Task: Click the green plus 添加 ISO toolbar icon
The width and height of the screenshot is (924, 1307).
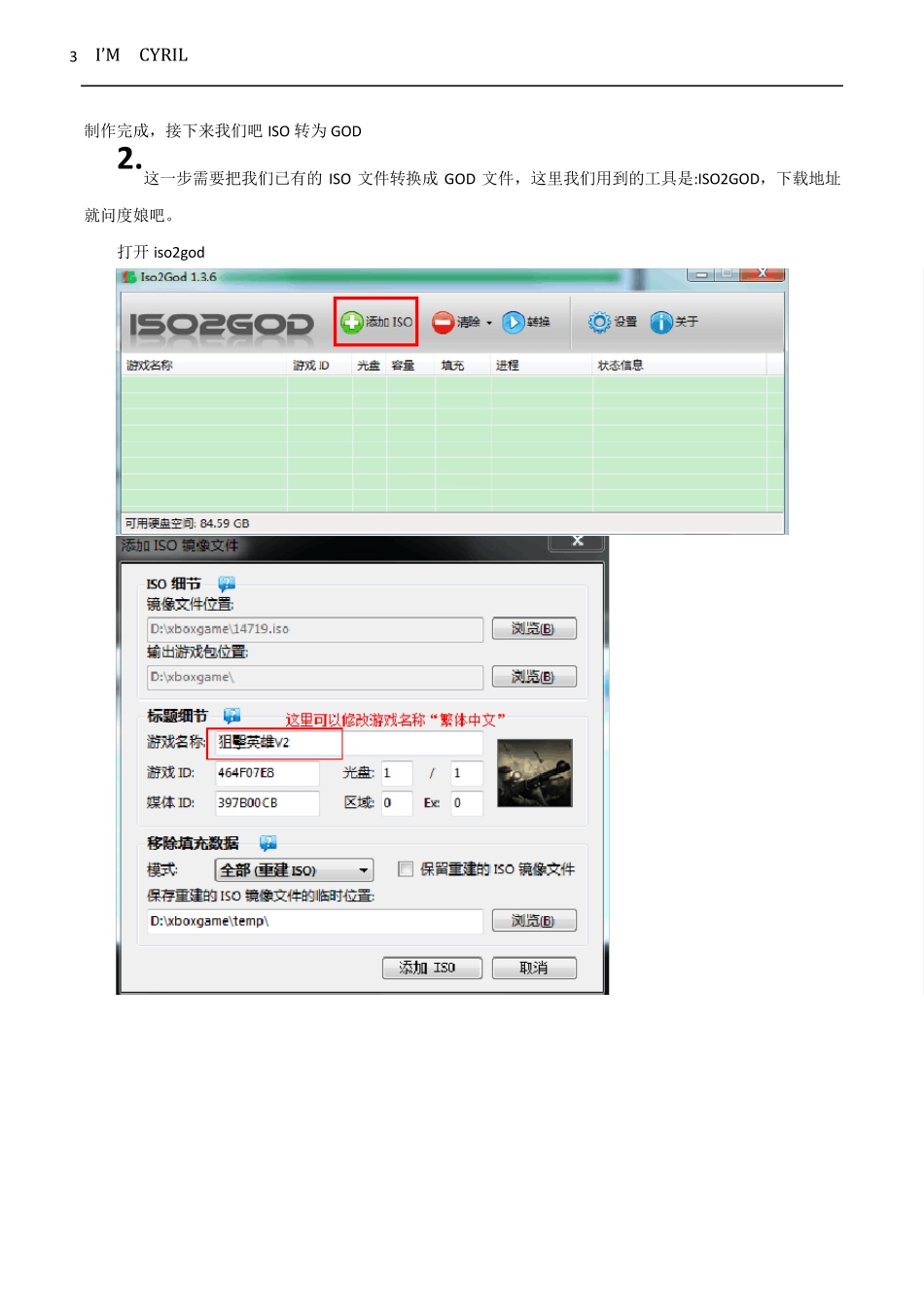Action: coord(351,322)
